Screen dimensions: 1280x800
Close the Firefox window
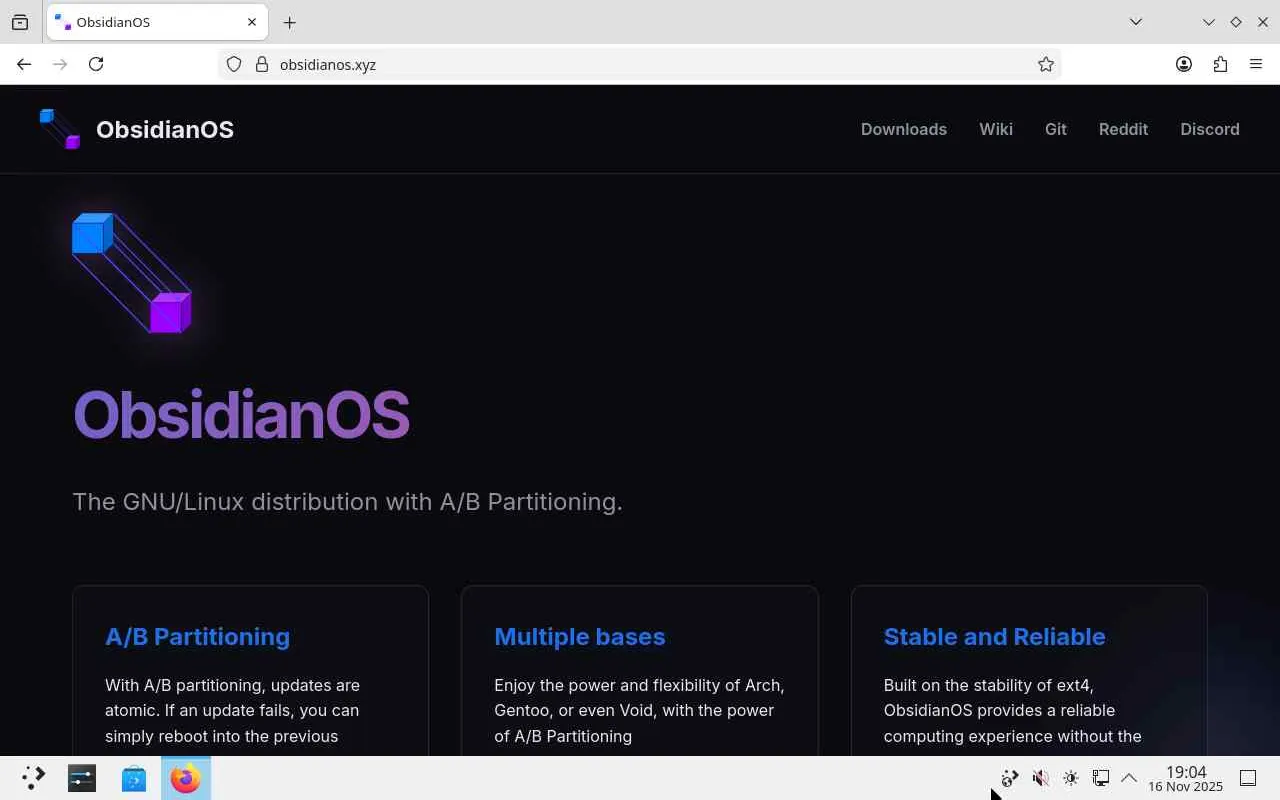1263,22
